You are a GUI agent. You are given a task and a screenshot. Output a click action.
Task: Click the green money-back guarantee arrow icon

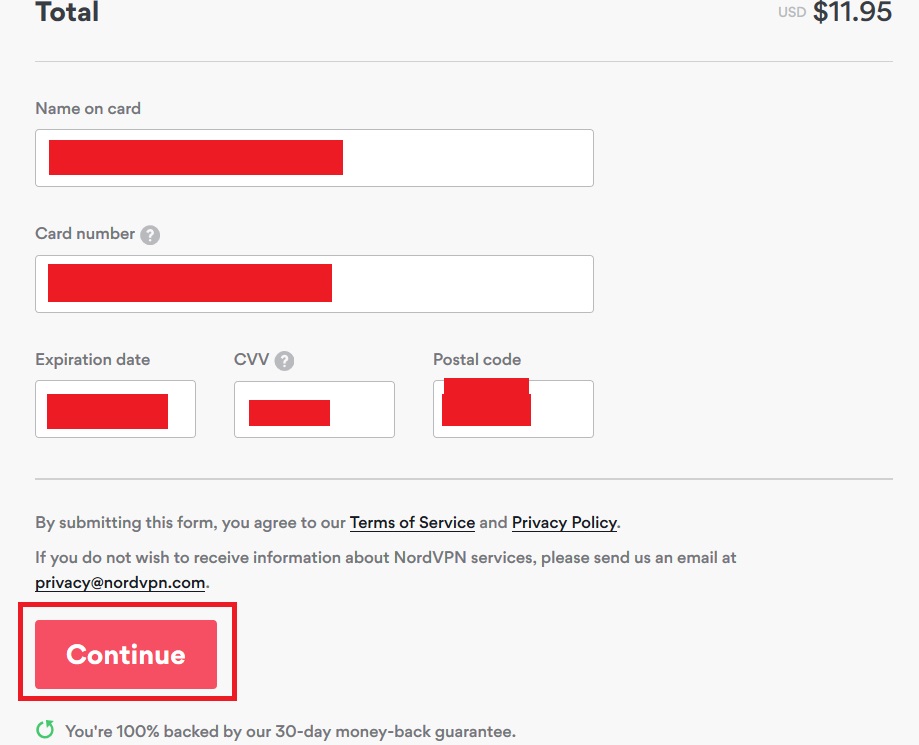(x=45, y=729)
